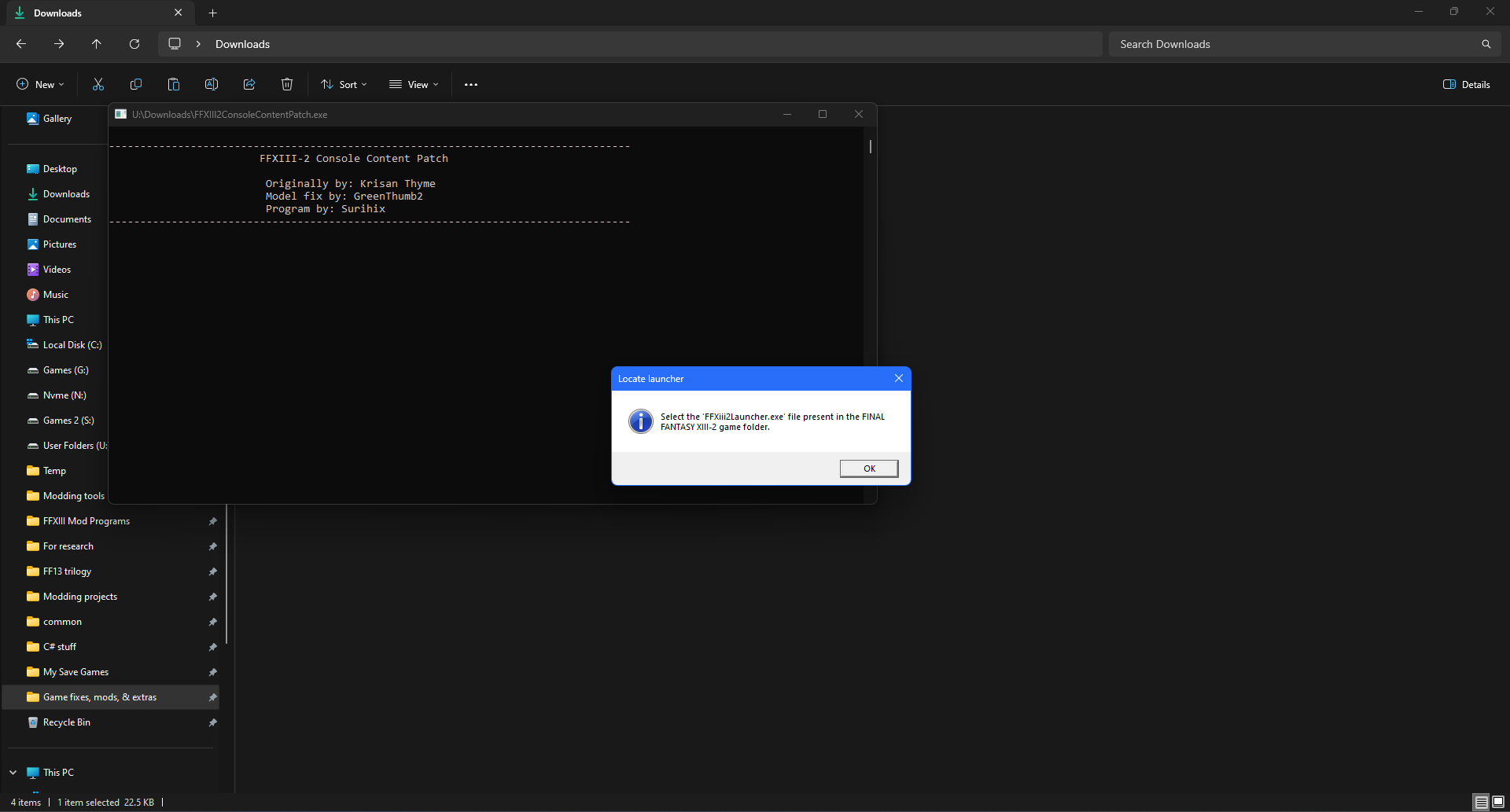Click the Rename icon in toolbar
The width and height of the screenshot is (1510, 812).
coord(212,84)
